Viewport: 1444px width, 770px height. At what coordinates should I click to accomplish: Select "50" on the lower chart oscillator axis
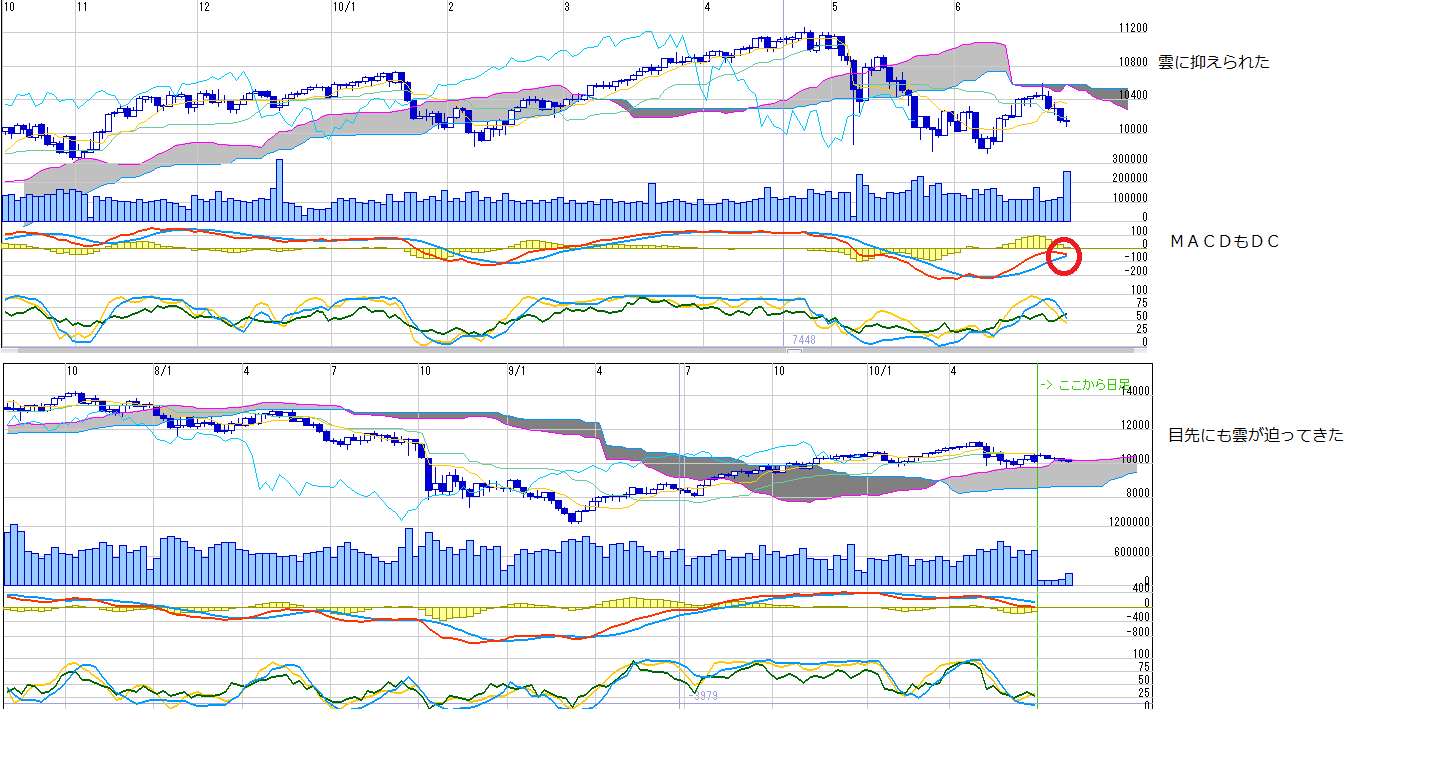point(1146,679)
